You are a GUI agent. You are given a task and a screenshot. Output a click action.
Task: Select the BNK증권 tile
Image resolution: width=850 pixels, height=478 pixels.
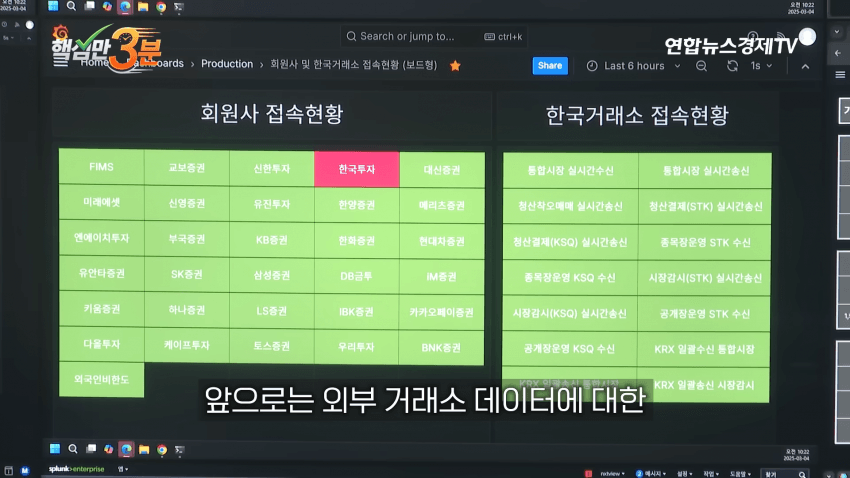pos(441,347)
